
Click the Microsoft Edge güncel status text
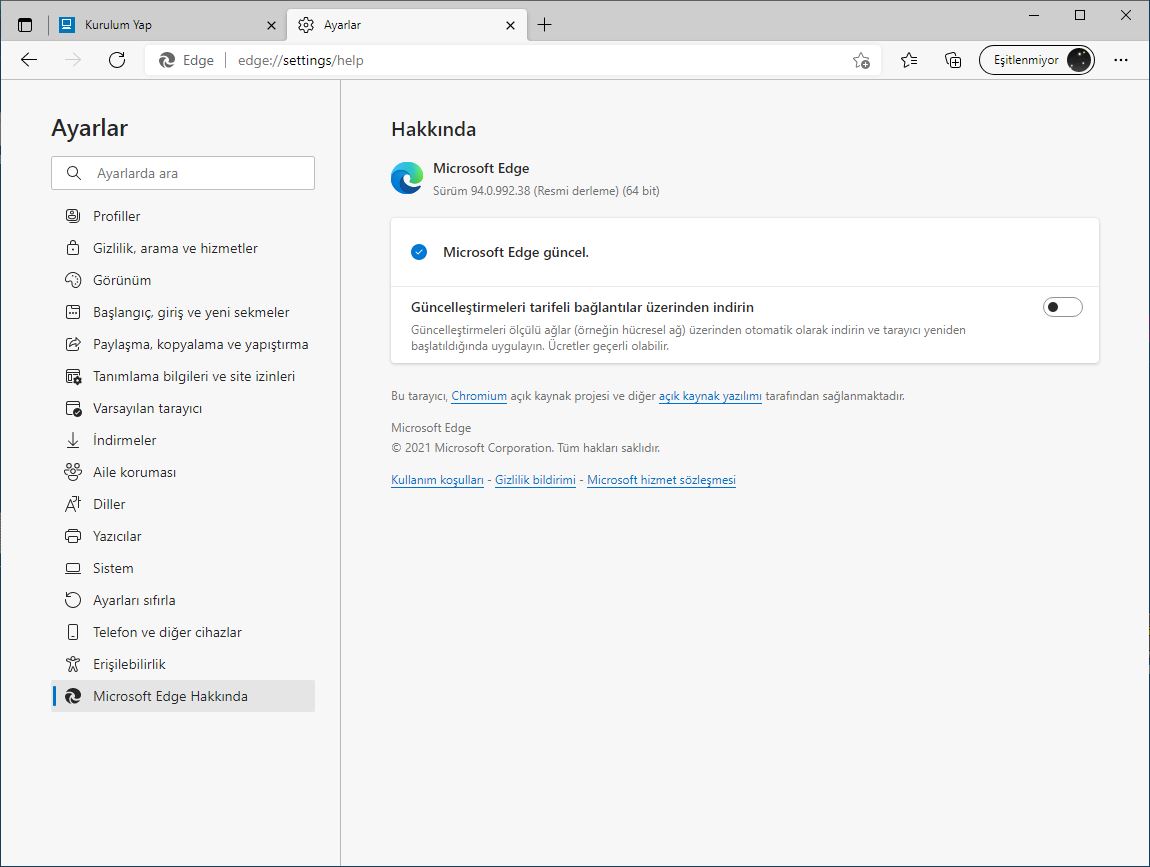tap(516, 252)
